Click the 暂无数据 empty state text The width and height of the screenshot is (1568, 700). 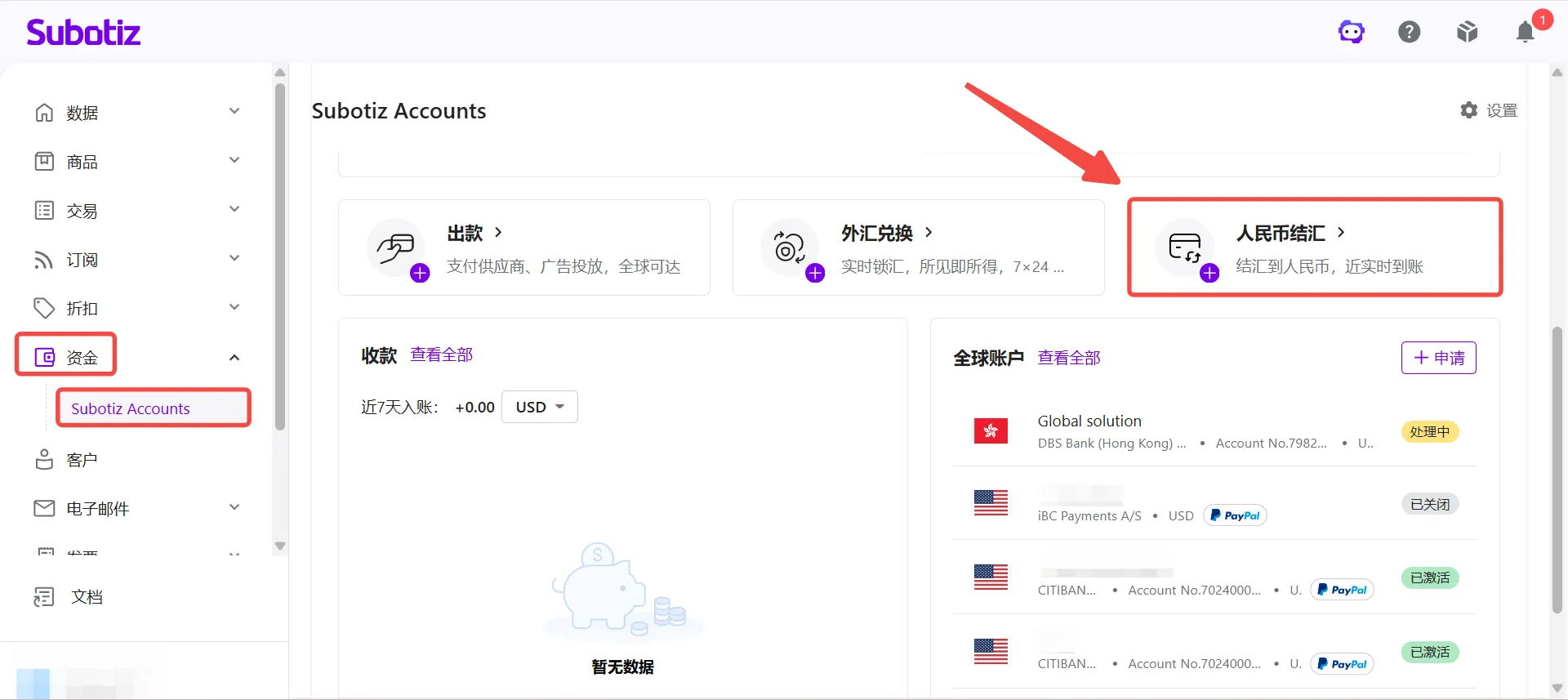coord(623,667)
